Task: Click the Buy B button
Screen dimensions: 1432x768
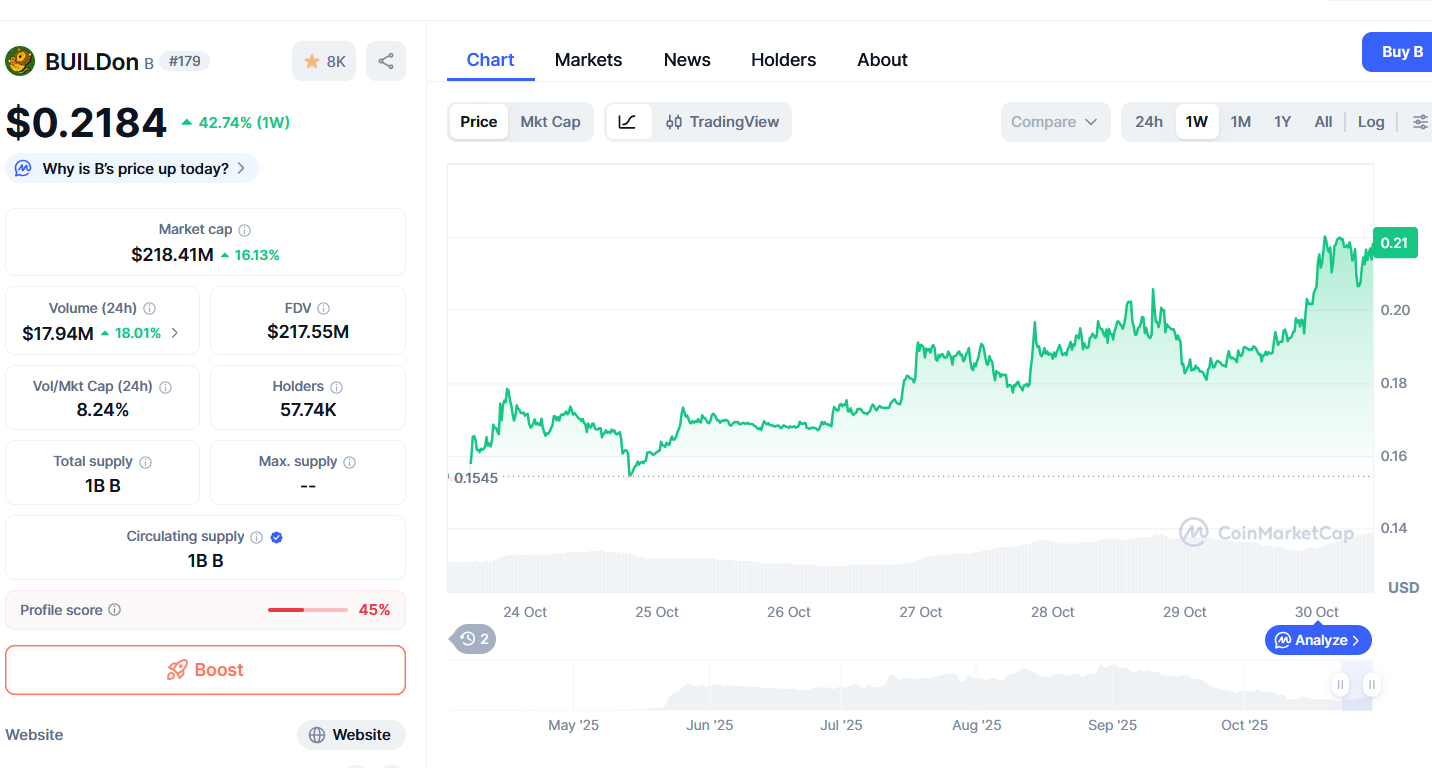Action: (1401, 52)
